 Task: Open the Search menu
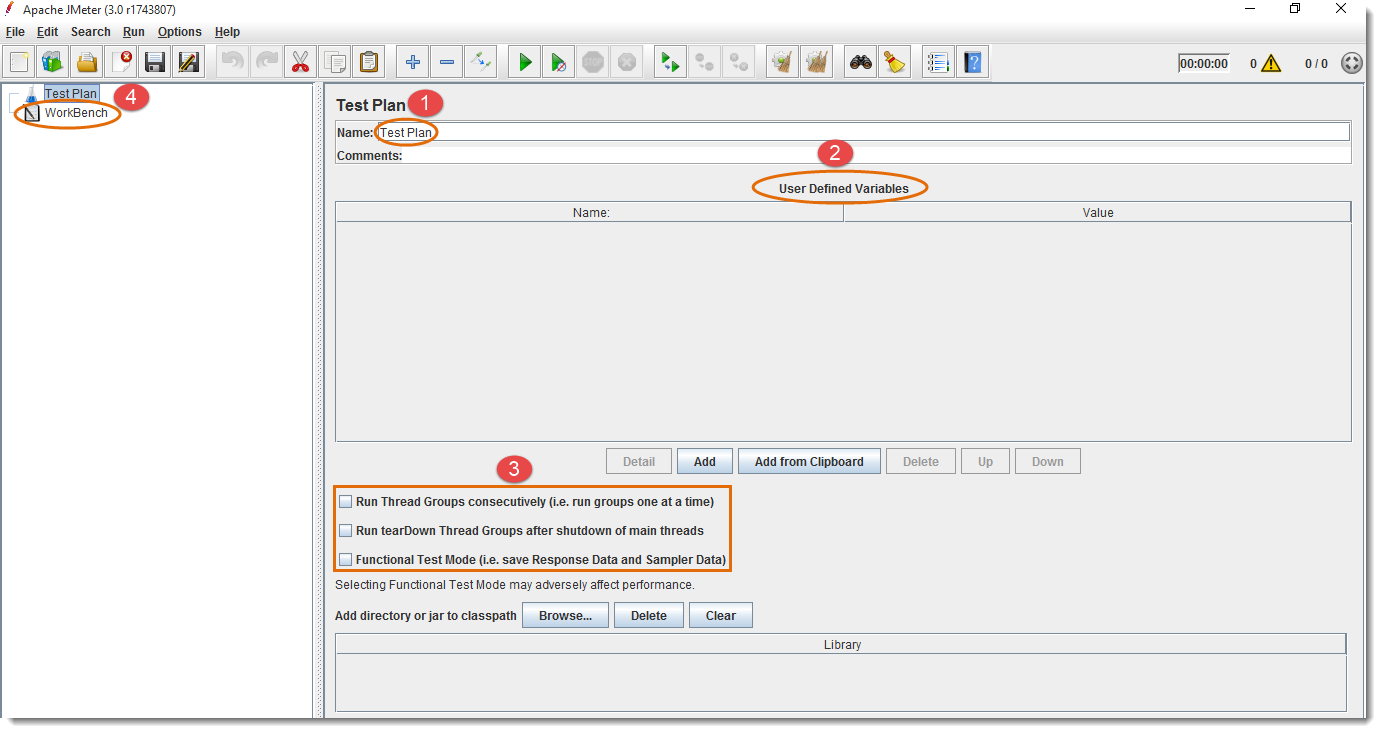(91, 32)
